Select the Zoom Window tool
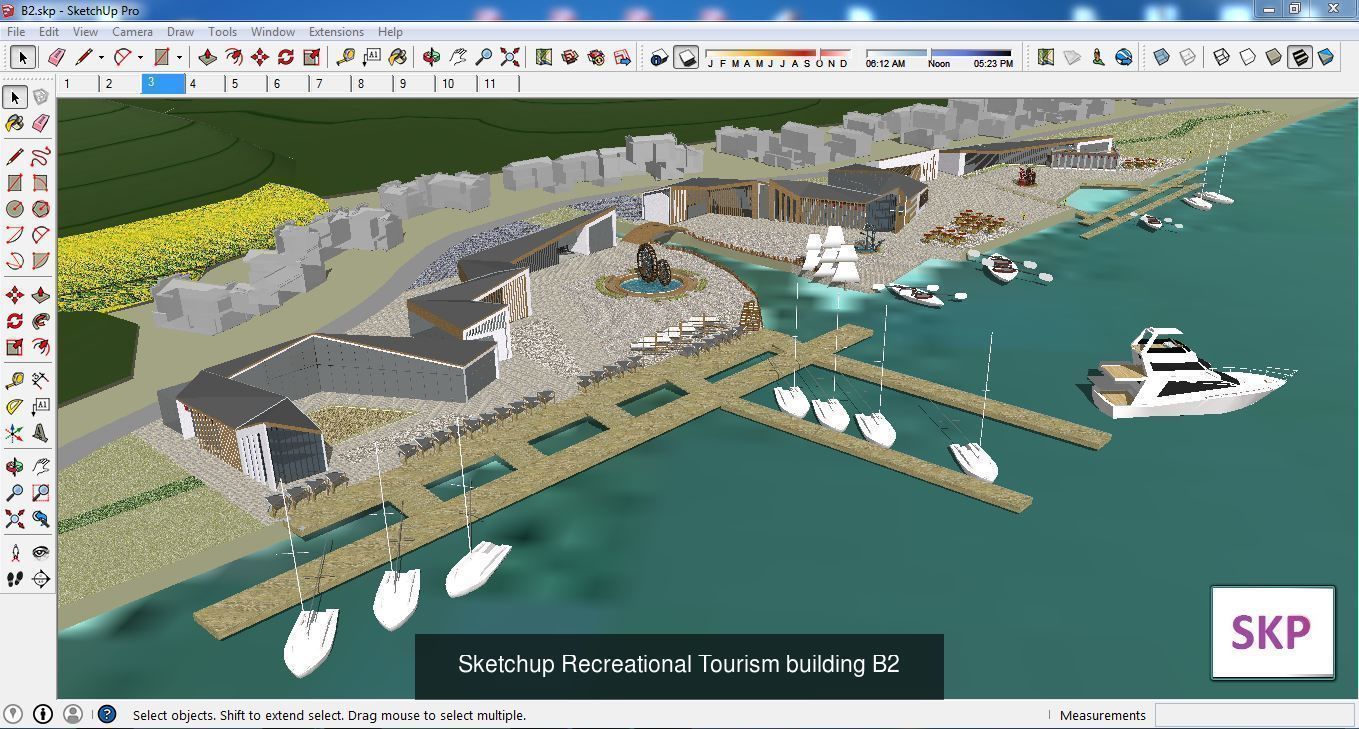 [x=40, y=493]
